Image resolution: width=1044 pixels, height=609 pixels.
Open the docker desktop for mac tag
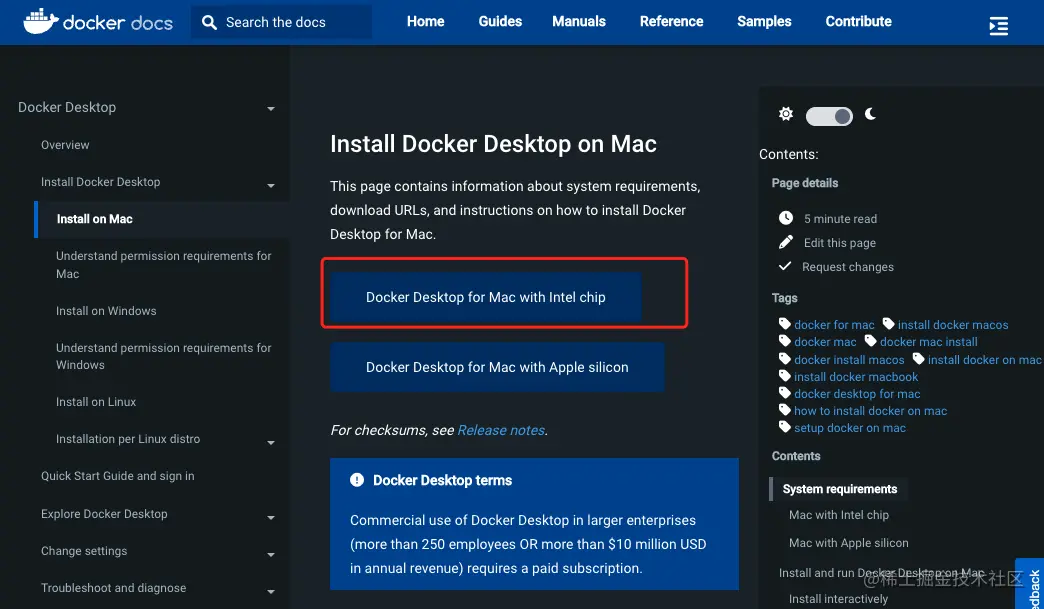(x=857, y=393)
